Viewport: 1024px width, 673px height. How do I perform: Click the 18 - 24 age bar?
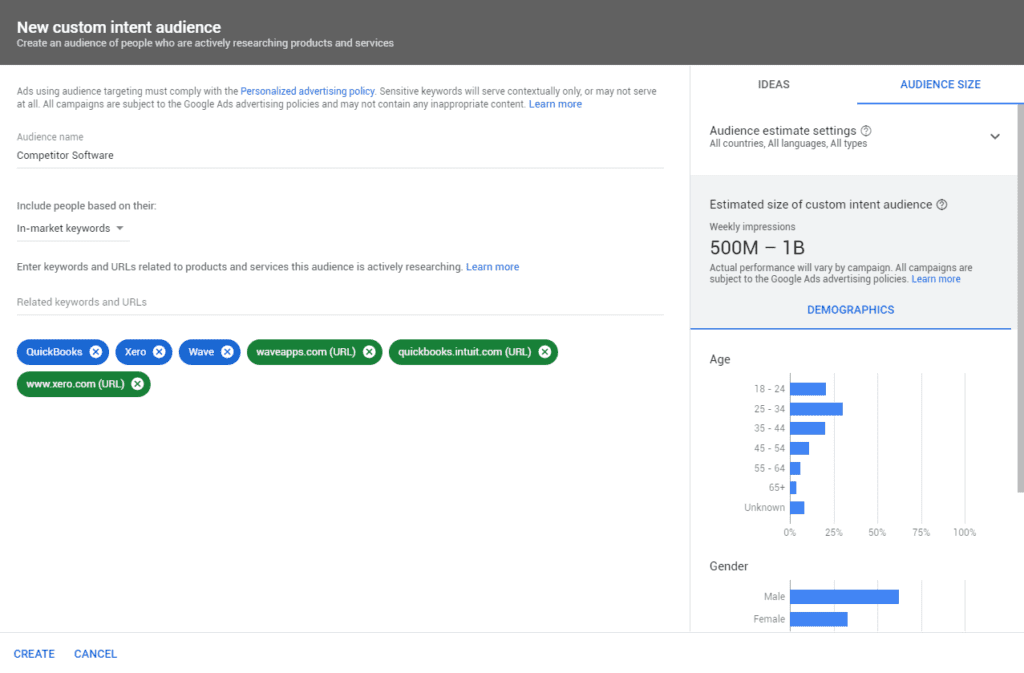click(808, 389)
